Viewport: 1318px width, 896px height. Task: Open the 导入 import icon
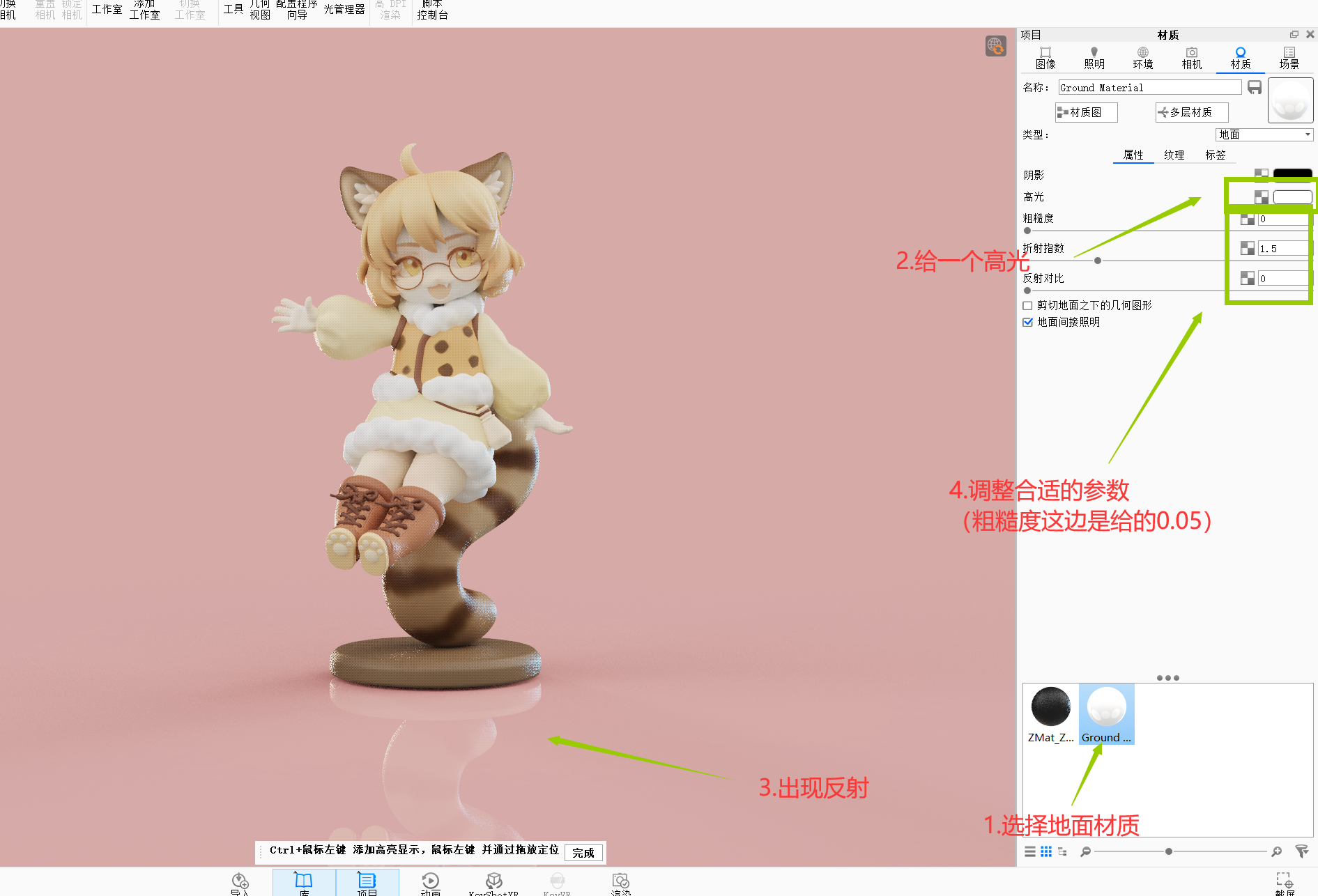(240, 883)
